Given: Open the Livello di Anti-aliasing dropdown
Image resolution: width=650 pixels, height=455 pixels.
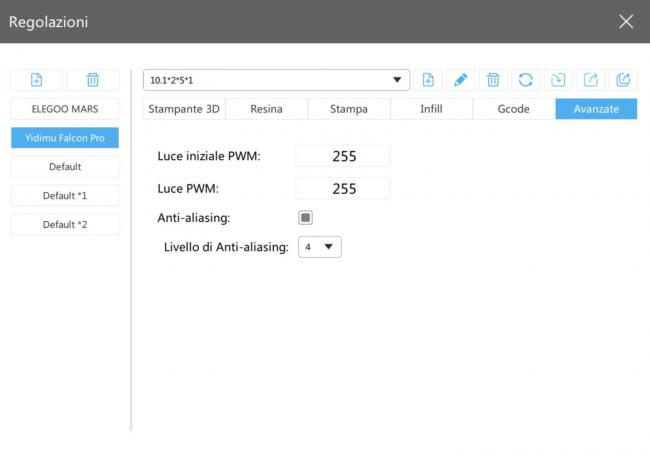Looking at the screenshot, I should coord(320,246).
